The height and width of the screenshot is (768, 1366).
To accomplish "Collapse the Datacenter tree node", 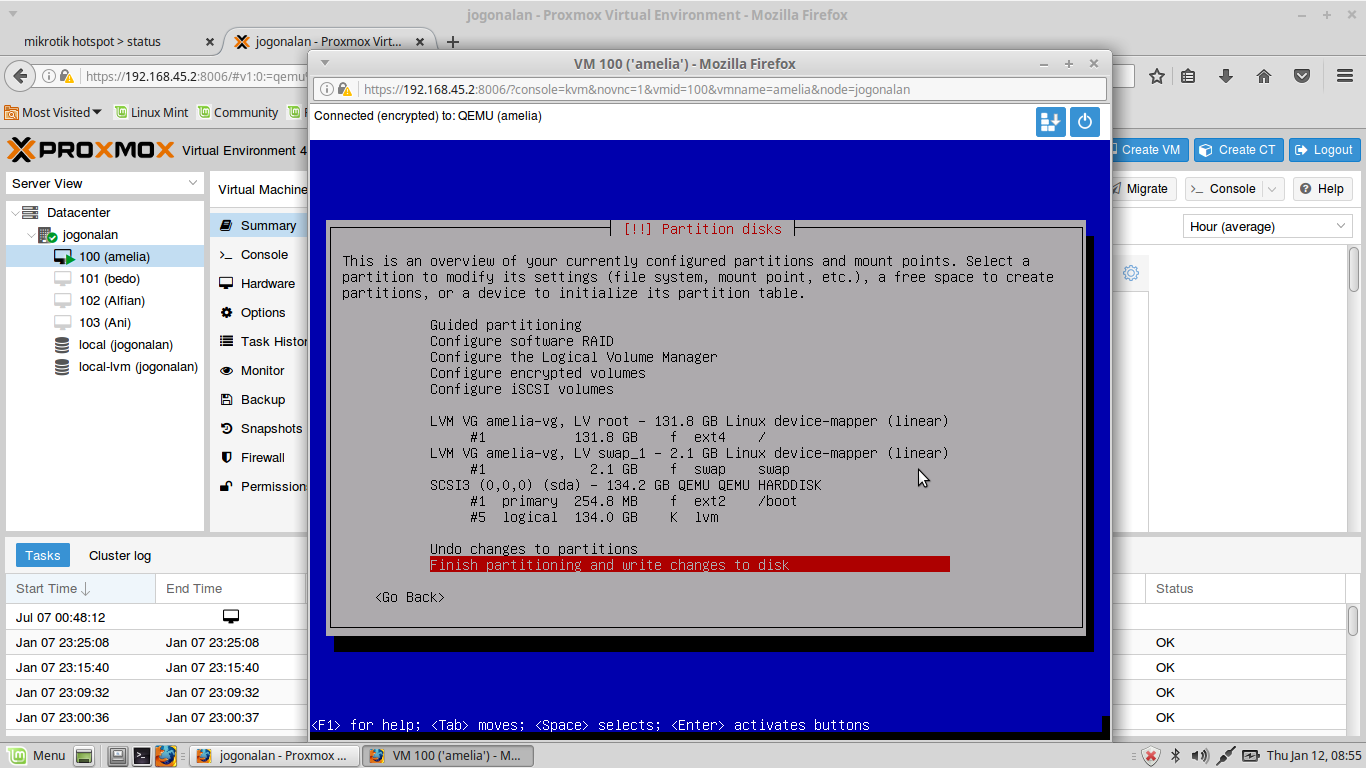I will (15, 213).
